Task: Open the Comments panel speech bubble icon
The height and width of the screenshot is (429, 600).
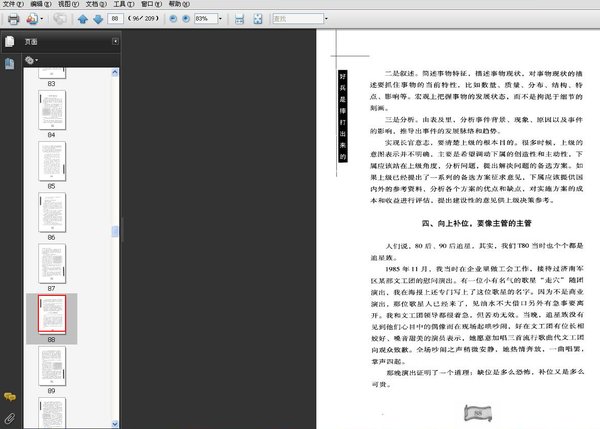Action: [x=10, y=396]
